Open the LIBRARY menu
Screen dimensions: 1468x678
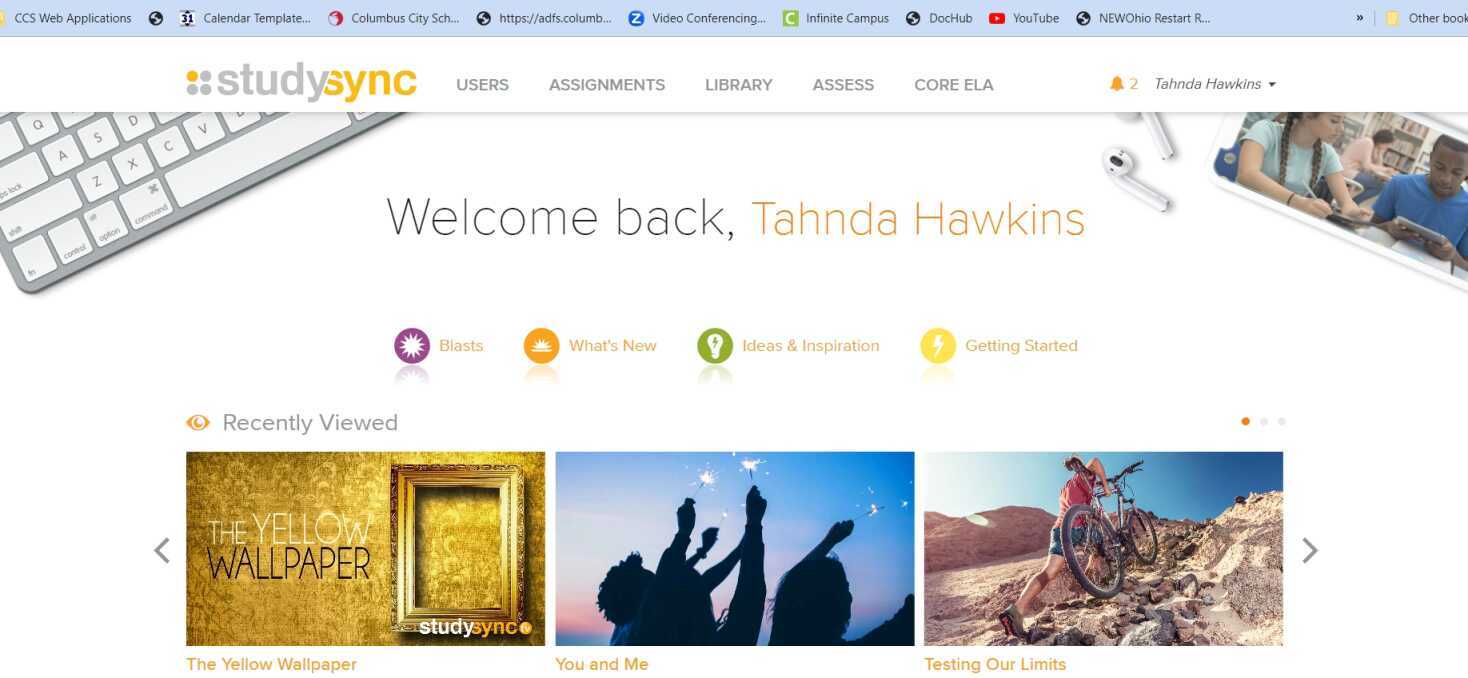(x=739, y=85)
